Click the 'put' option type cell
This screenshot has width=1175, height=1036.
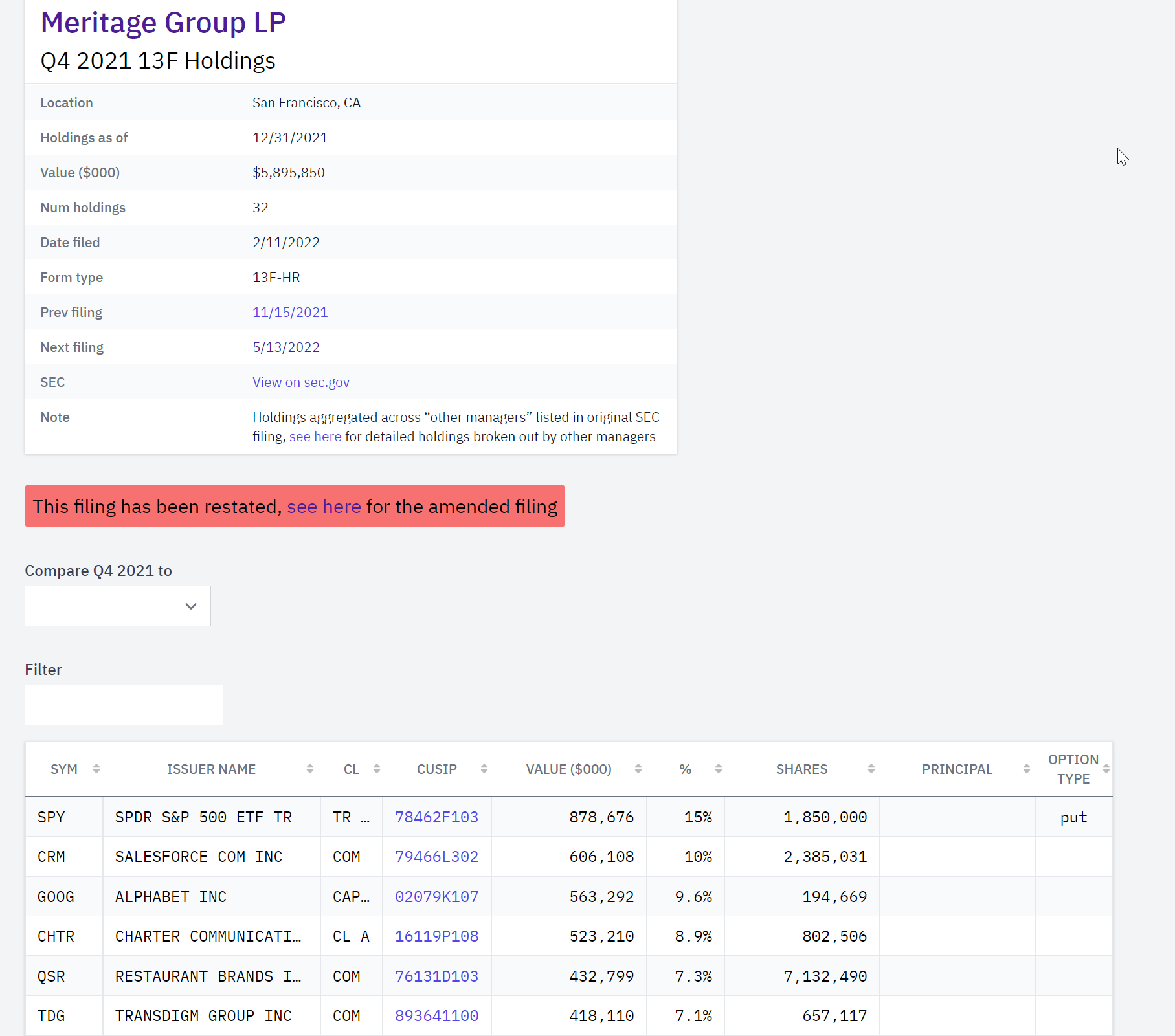(1074, 817)
